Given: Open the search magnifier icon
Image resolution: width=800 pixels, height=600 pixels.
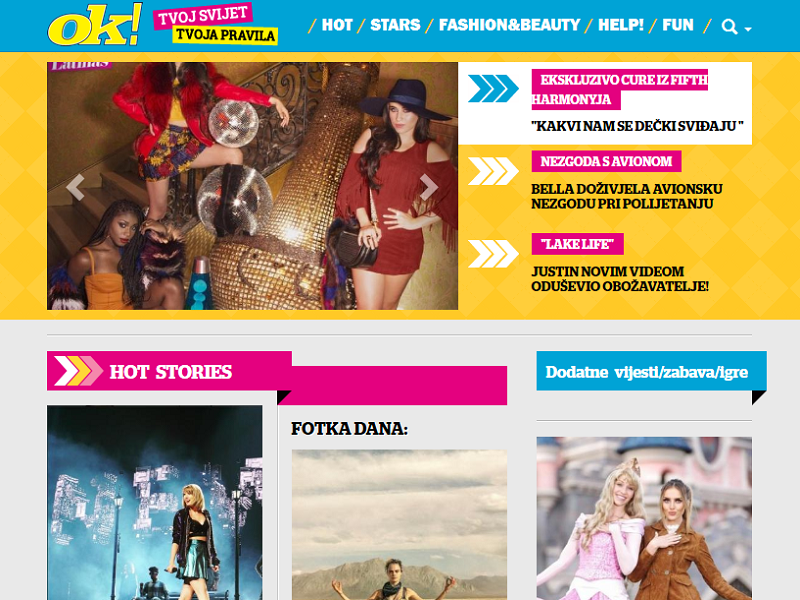Looking at the screenshot, I should click(x=729, y=27).
